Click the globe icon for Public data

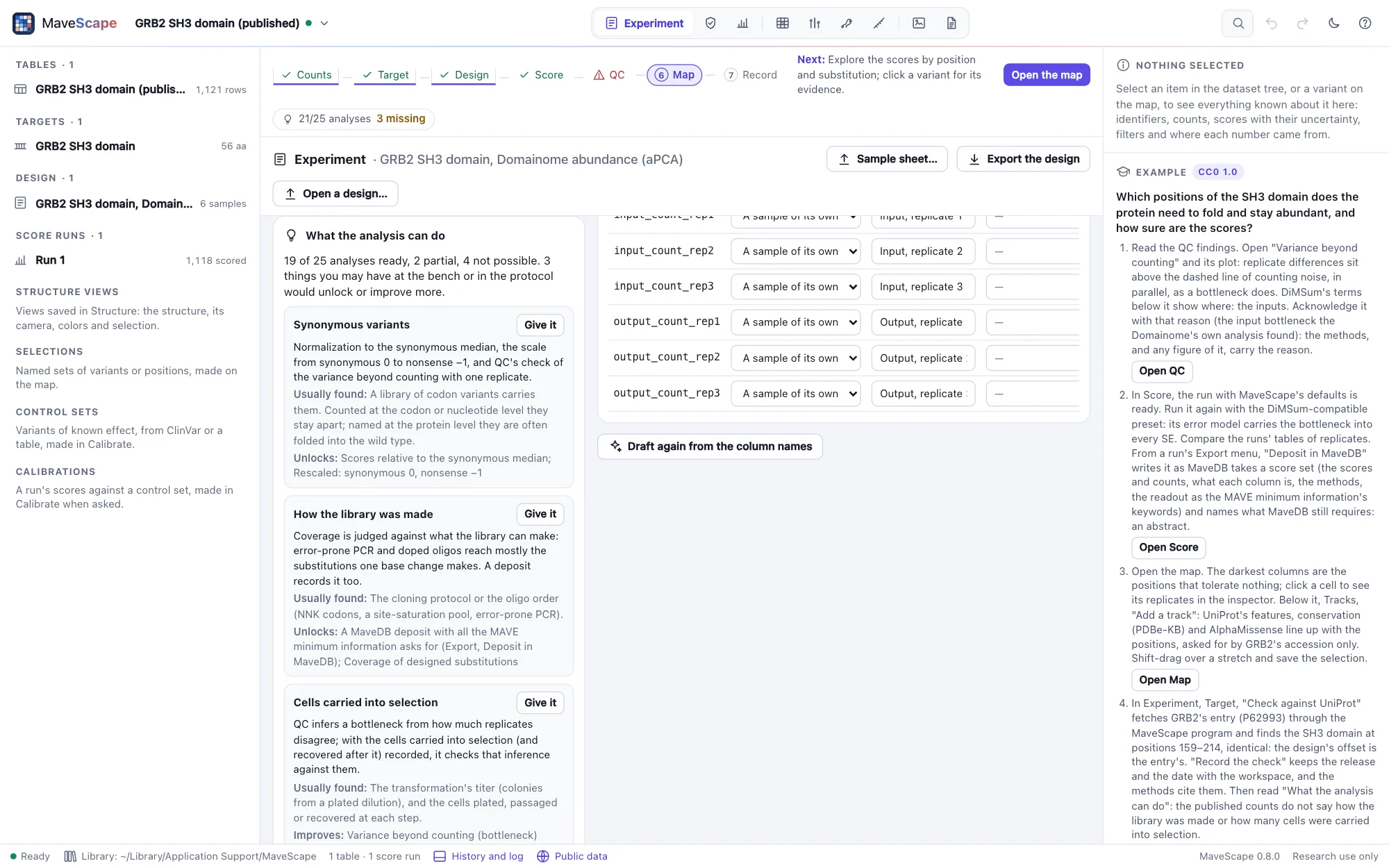pyautogui.click(x=543, y=856)
